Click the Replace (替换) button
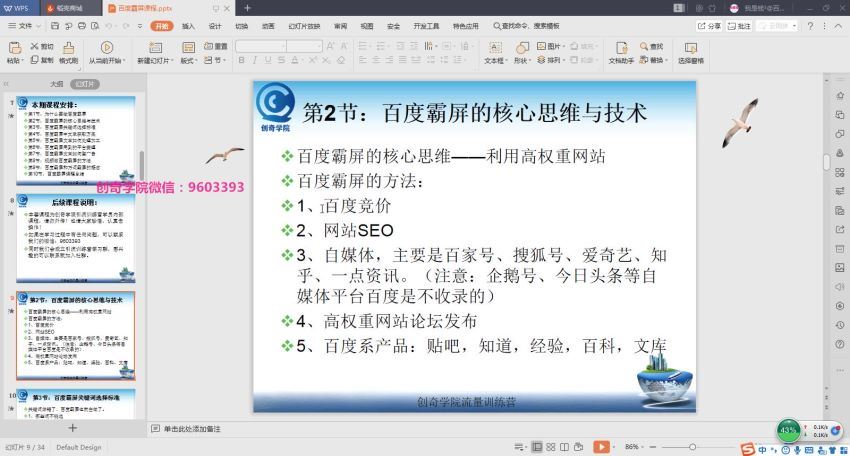Viewport: 850px width, 456px height. click(652, 60)
